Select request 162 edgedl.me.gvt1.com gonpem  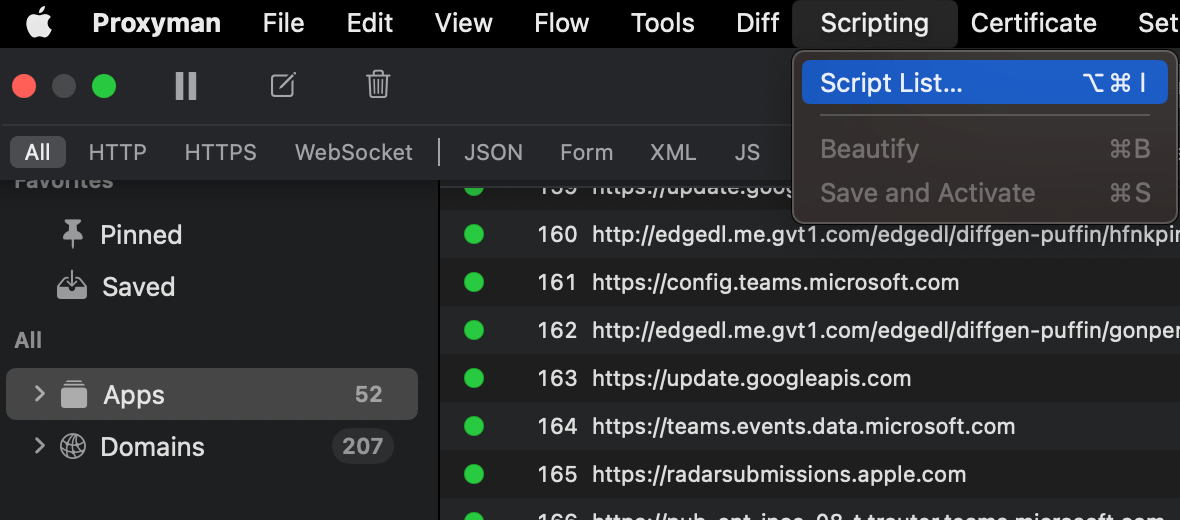(810, 330)
